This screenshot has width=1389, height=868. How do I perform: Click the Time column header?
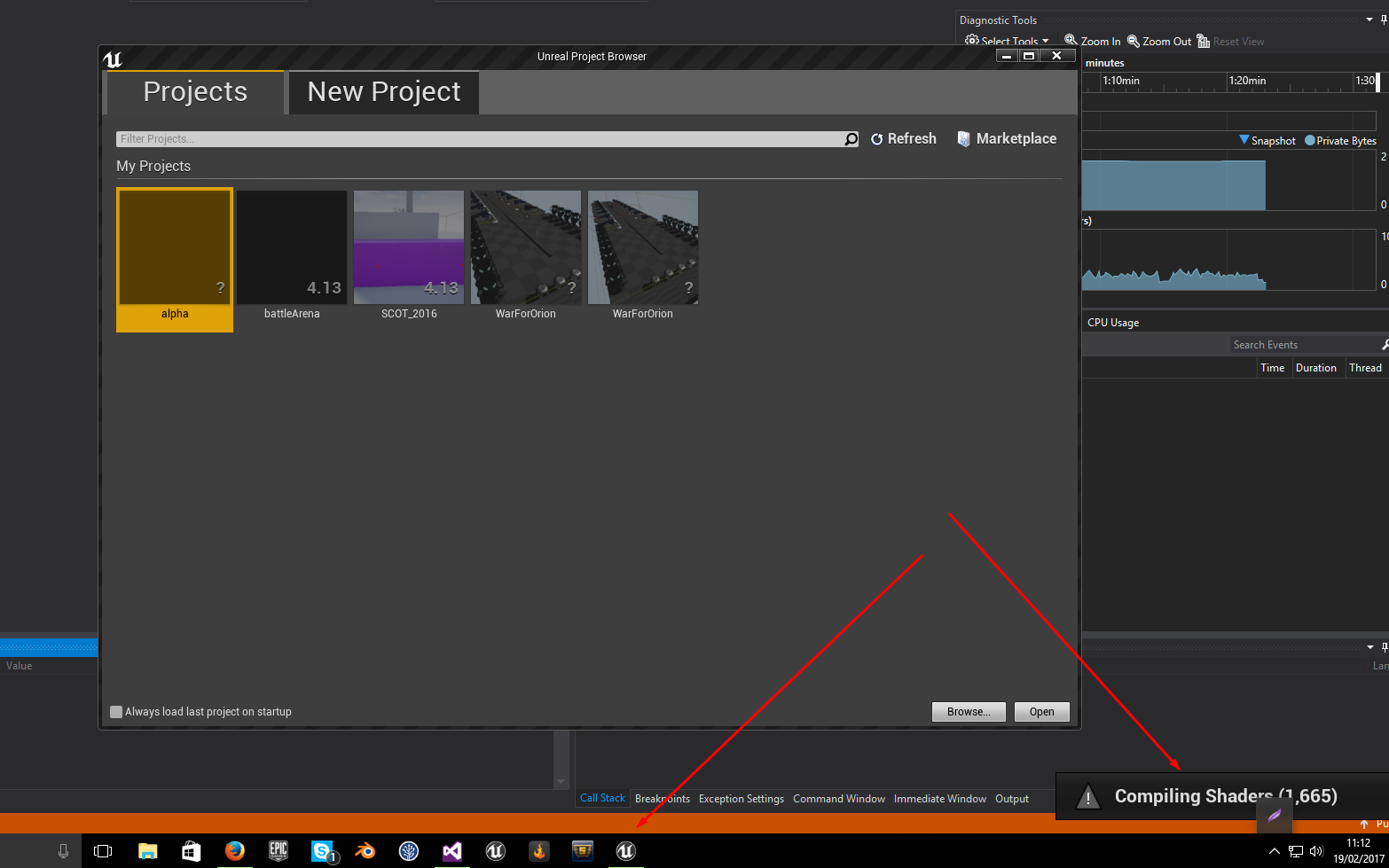coord(1272,368)
